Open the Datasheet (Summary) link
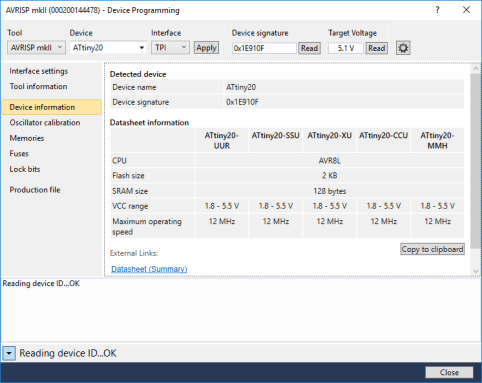 click(149, 269)
